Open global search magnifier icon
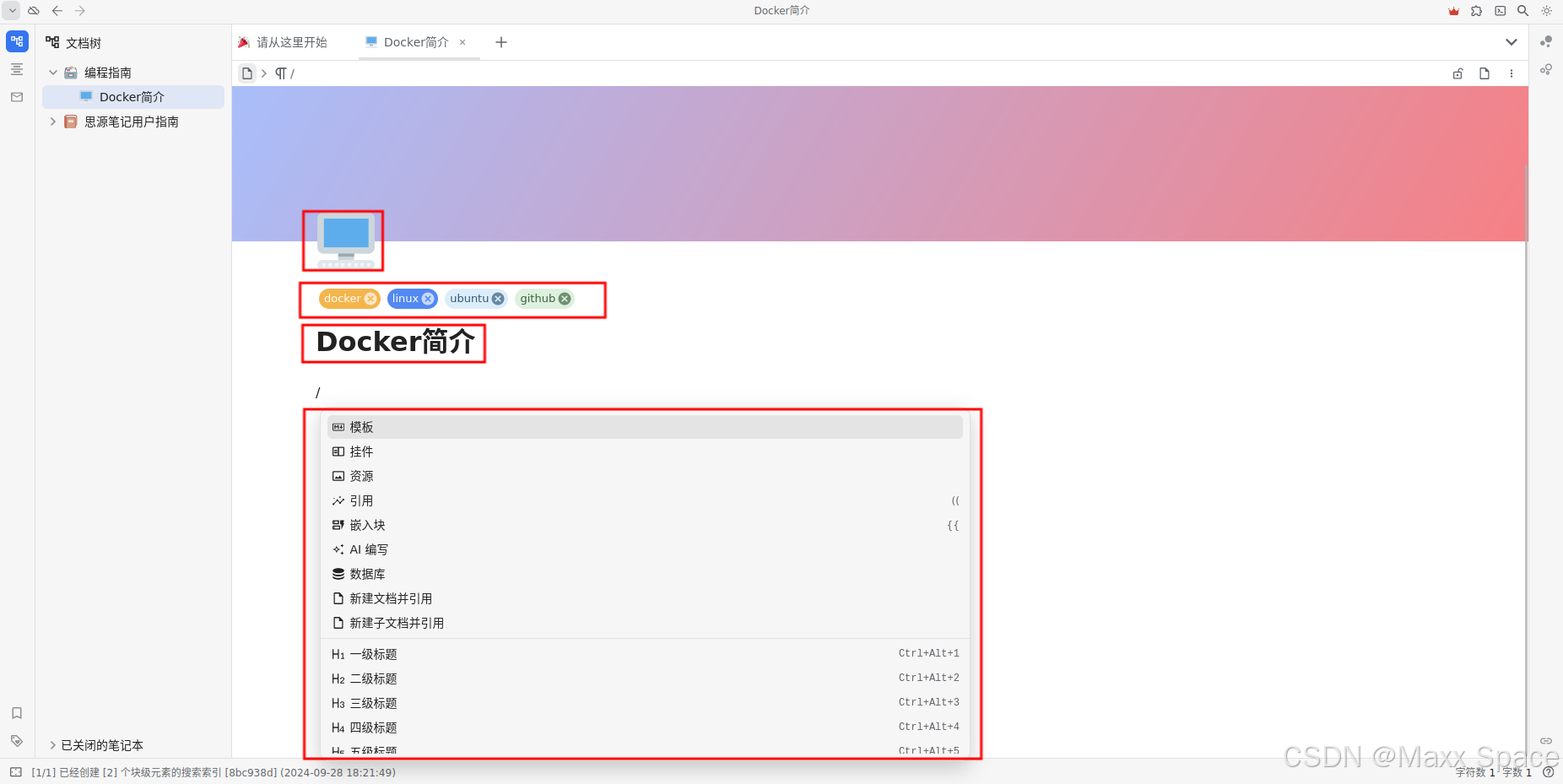This screenshot has height=784, width=1563. point(1522,11)
